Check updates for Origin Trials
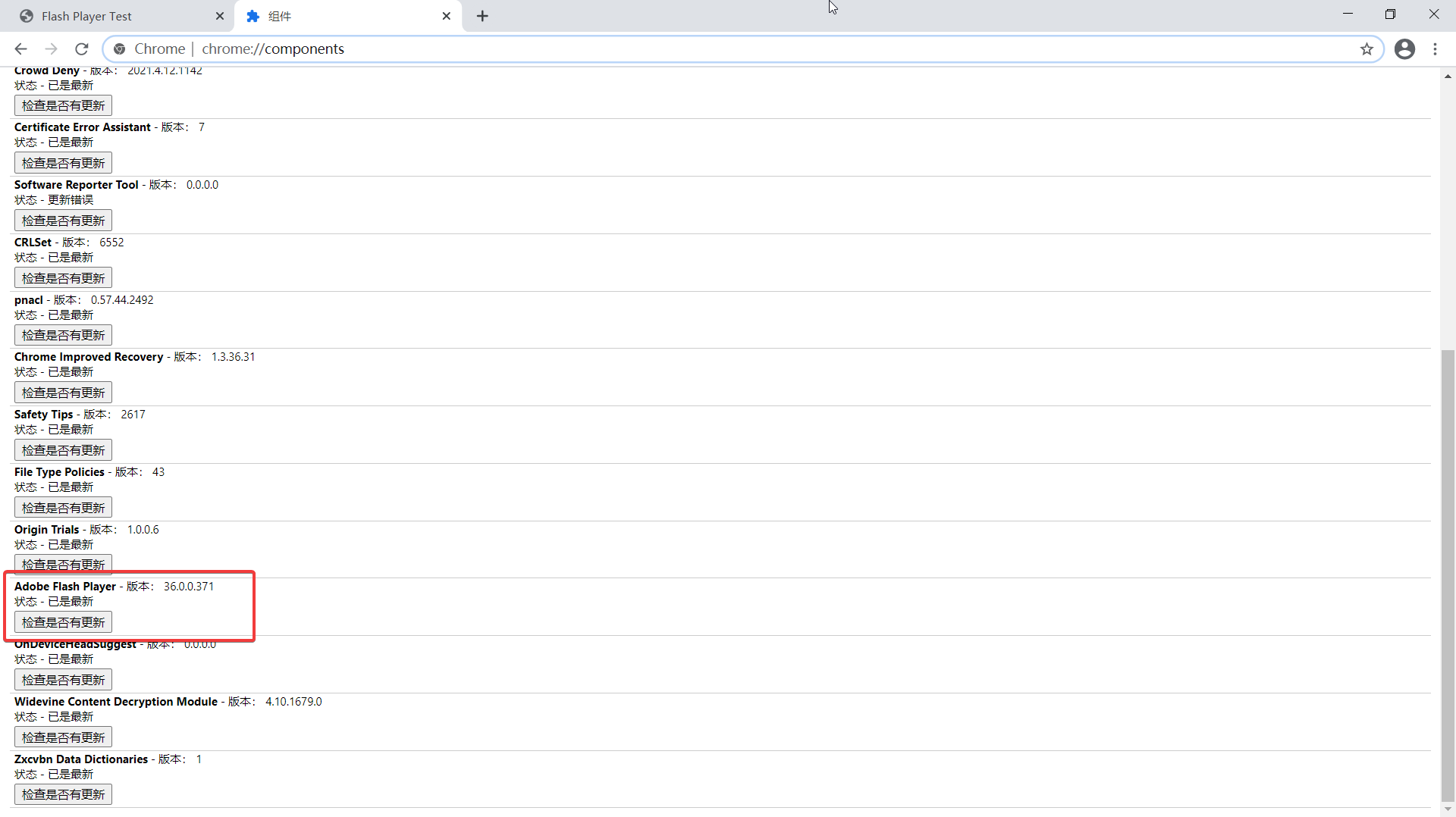1456x817 pixels. (63, 565)
